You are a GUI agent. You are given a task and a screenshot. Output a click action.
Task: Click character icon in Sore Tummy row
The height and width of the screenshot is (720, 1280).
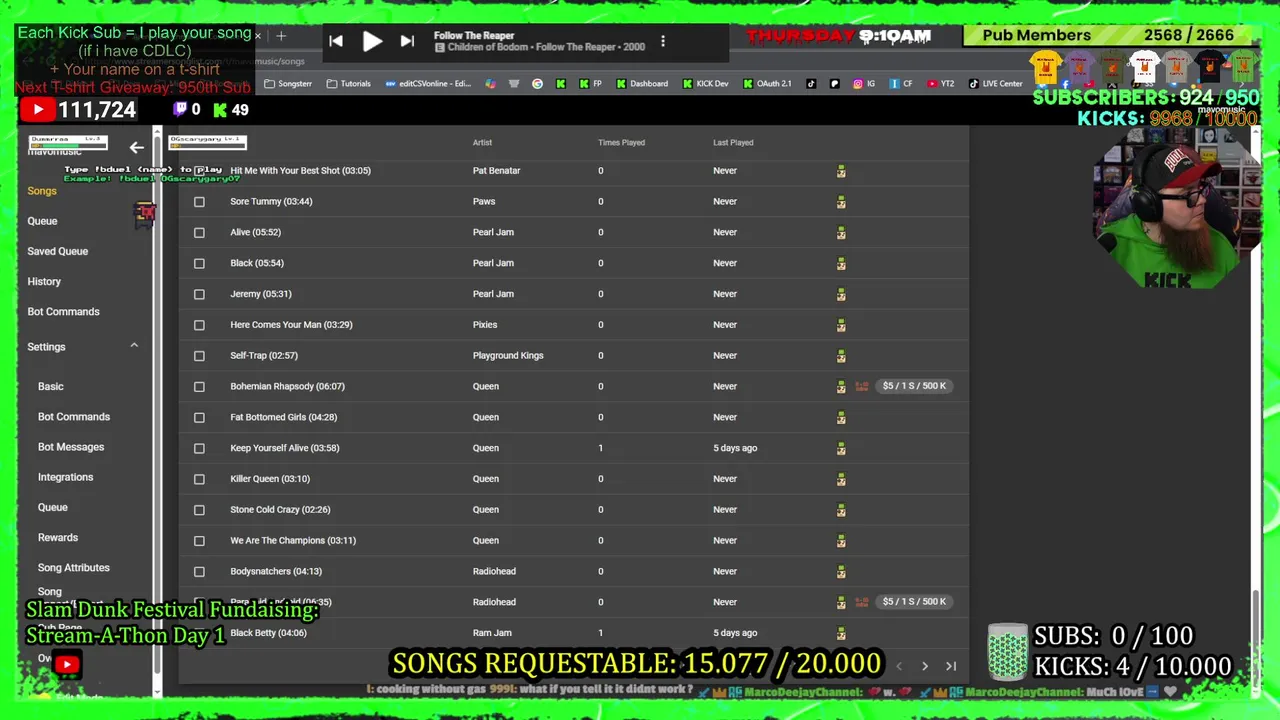pos(841,202)
